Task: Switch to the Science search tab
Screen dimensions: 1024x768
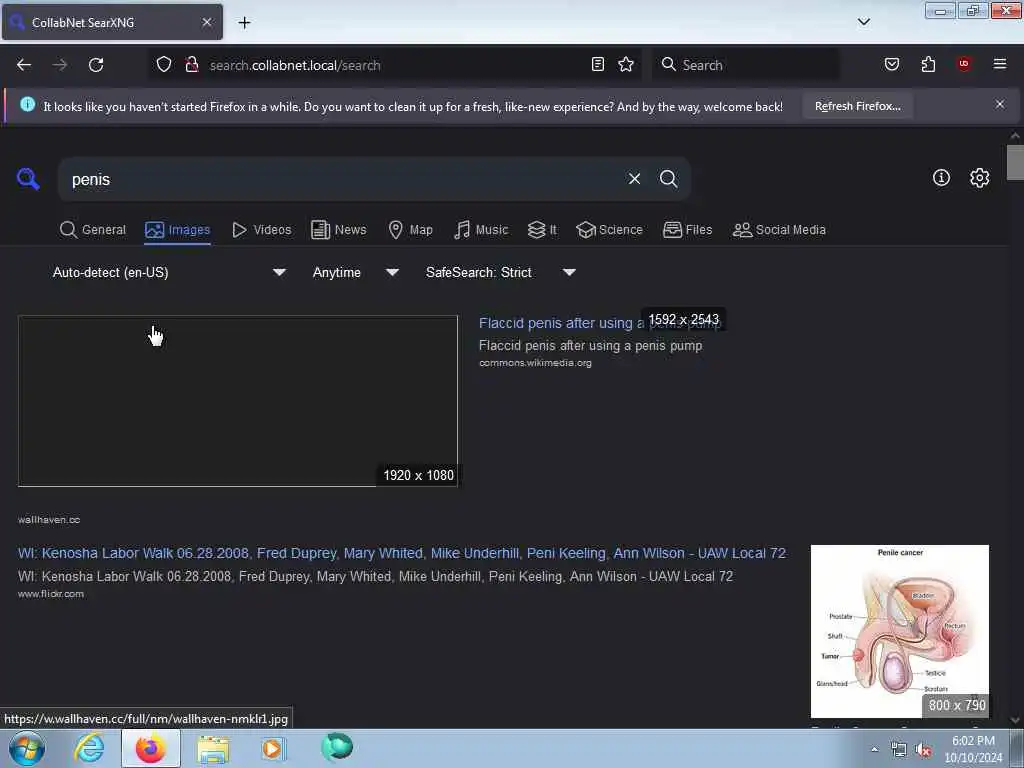Action: 609,230
